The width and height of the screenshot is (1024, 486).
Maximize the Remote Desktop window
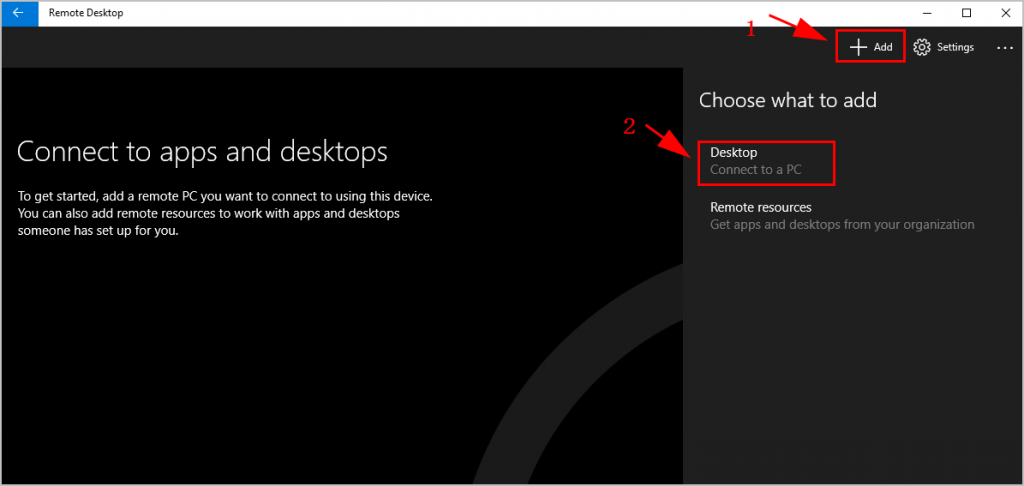coord(966,13)
